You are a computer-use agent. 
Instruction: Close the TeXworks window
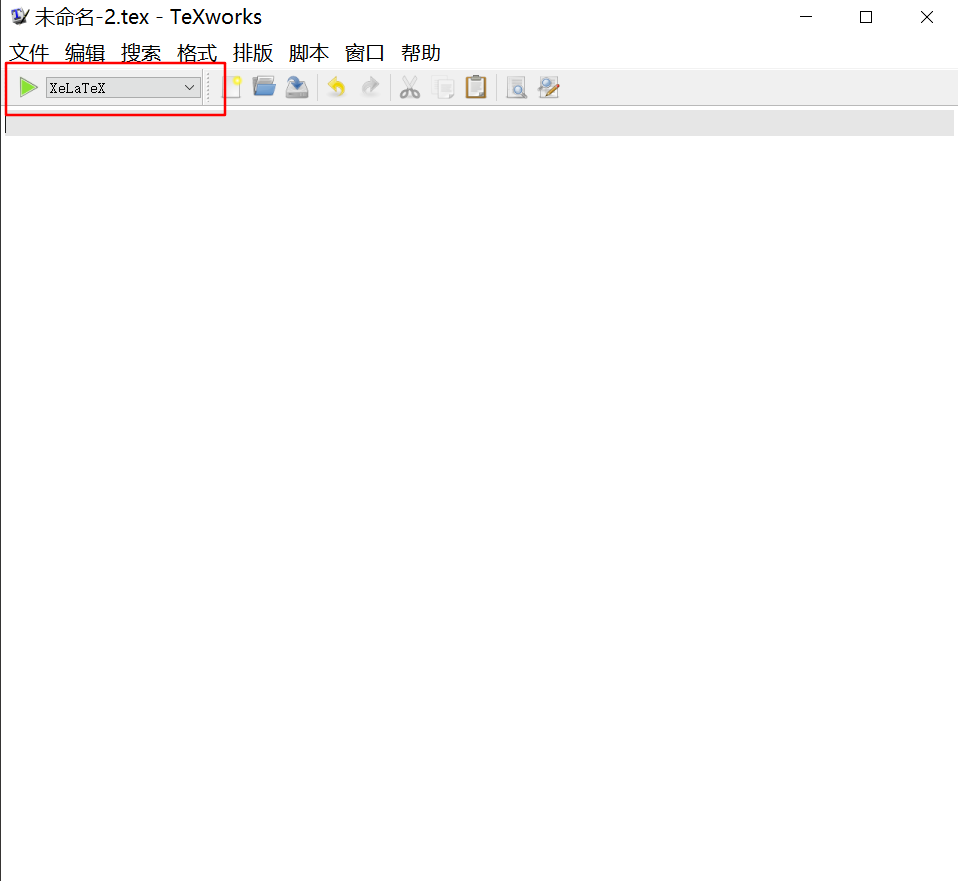coord(926,16)
